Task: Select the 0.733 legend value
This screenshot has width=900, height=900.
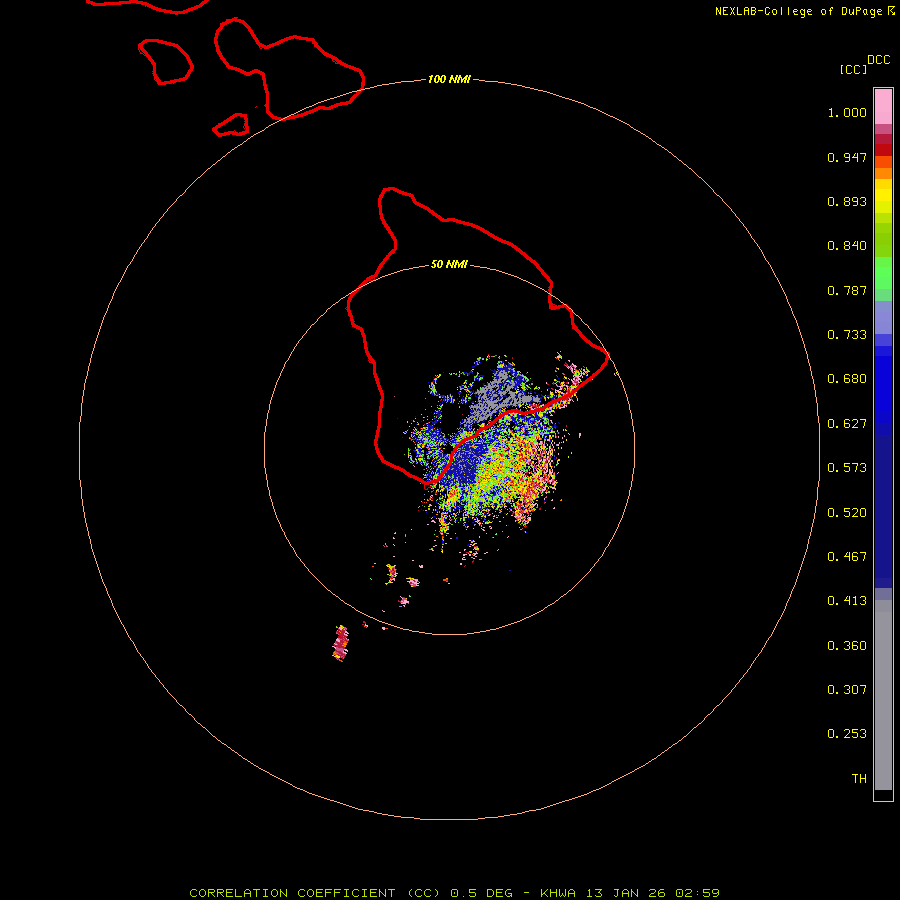Action: click(x=847, y=335)
